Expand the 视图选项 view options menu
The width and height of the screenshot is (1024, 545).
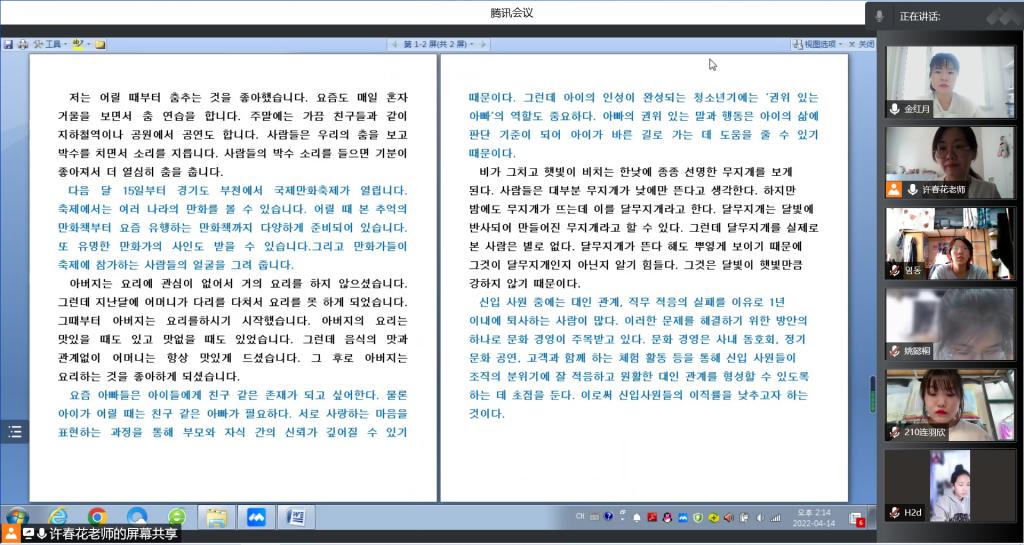(818, 44)
